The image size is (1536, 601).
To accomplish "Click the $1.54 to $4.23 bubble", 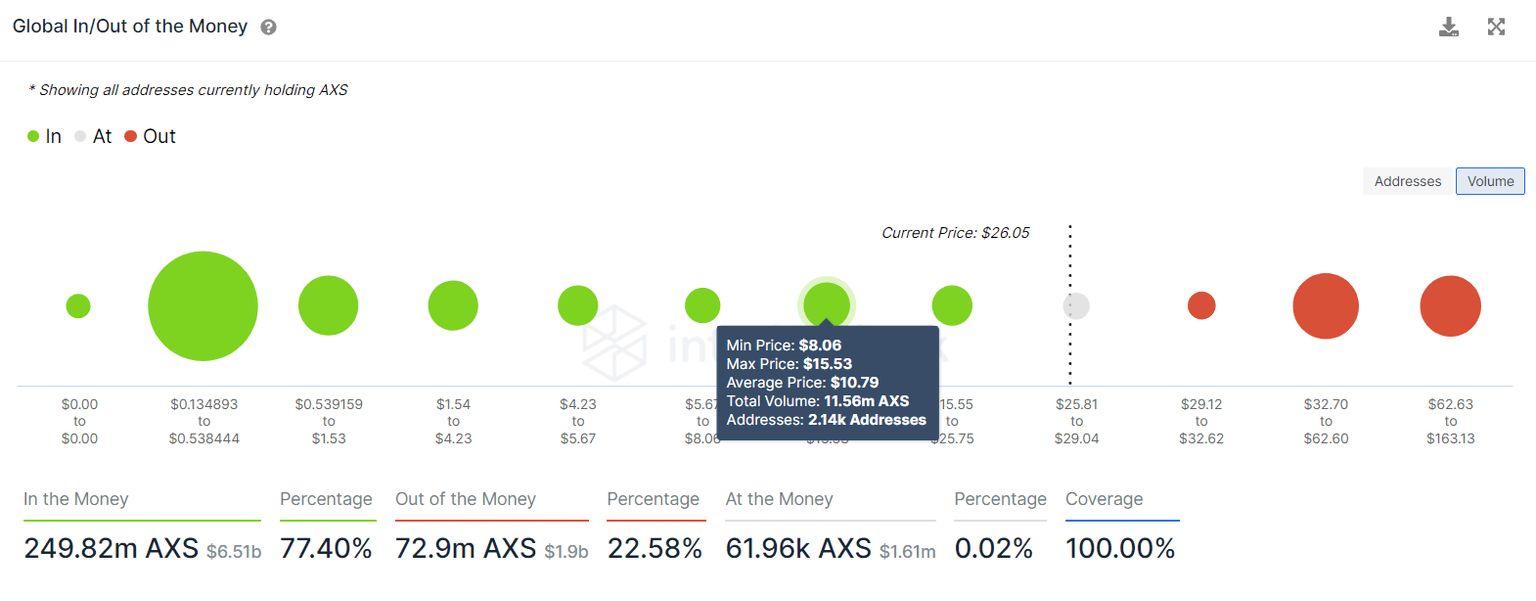I will coord(453,306).
